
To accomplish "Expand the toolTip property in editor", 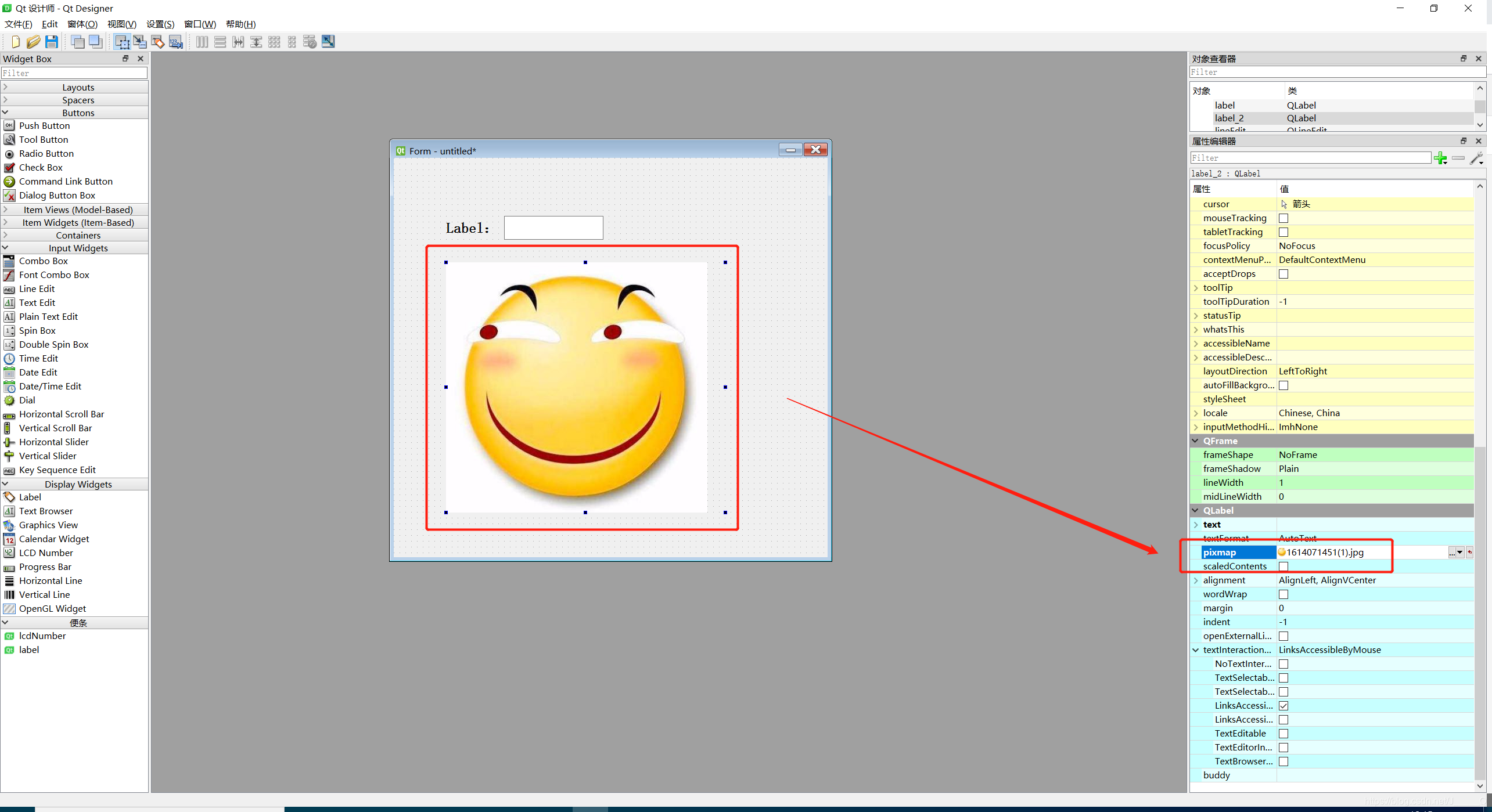I will [1196, 287].
